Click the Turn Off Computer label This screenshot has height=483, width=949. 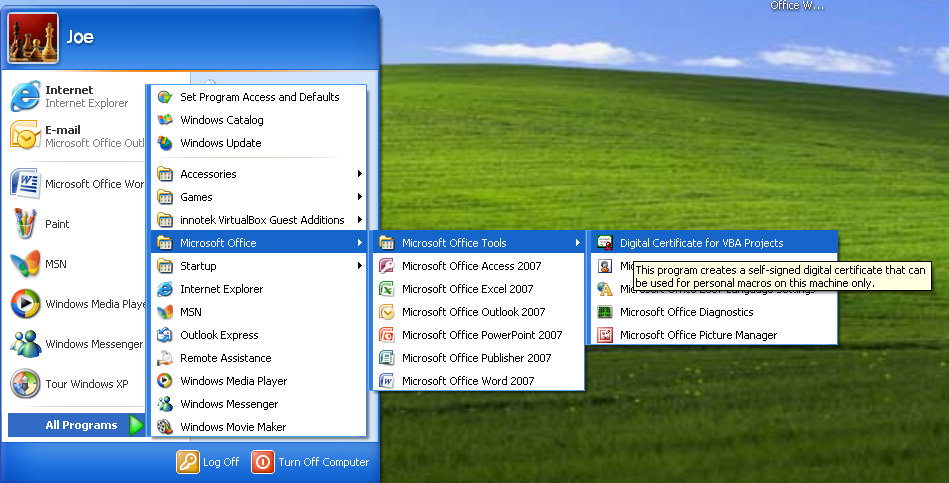point(324,462)
